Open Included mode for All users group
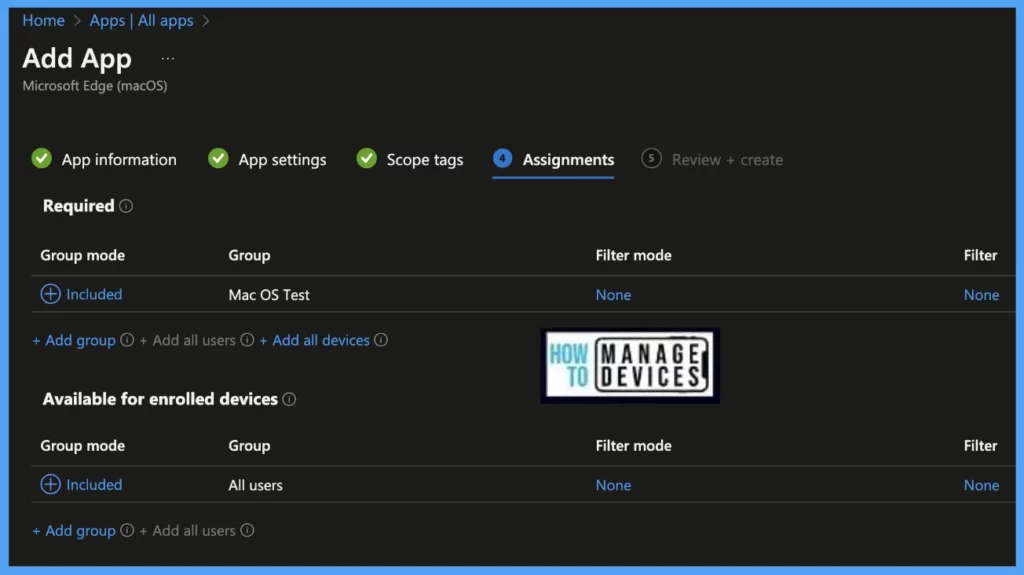Viewport: 1024px width, 575px height. (x=94, y=484)
